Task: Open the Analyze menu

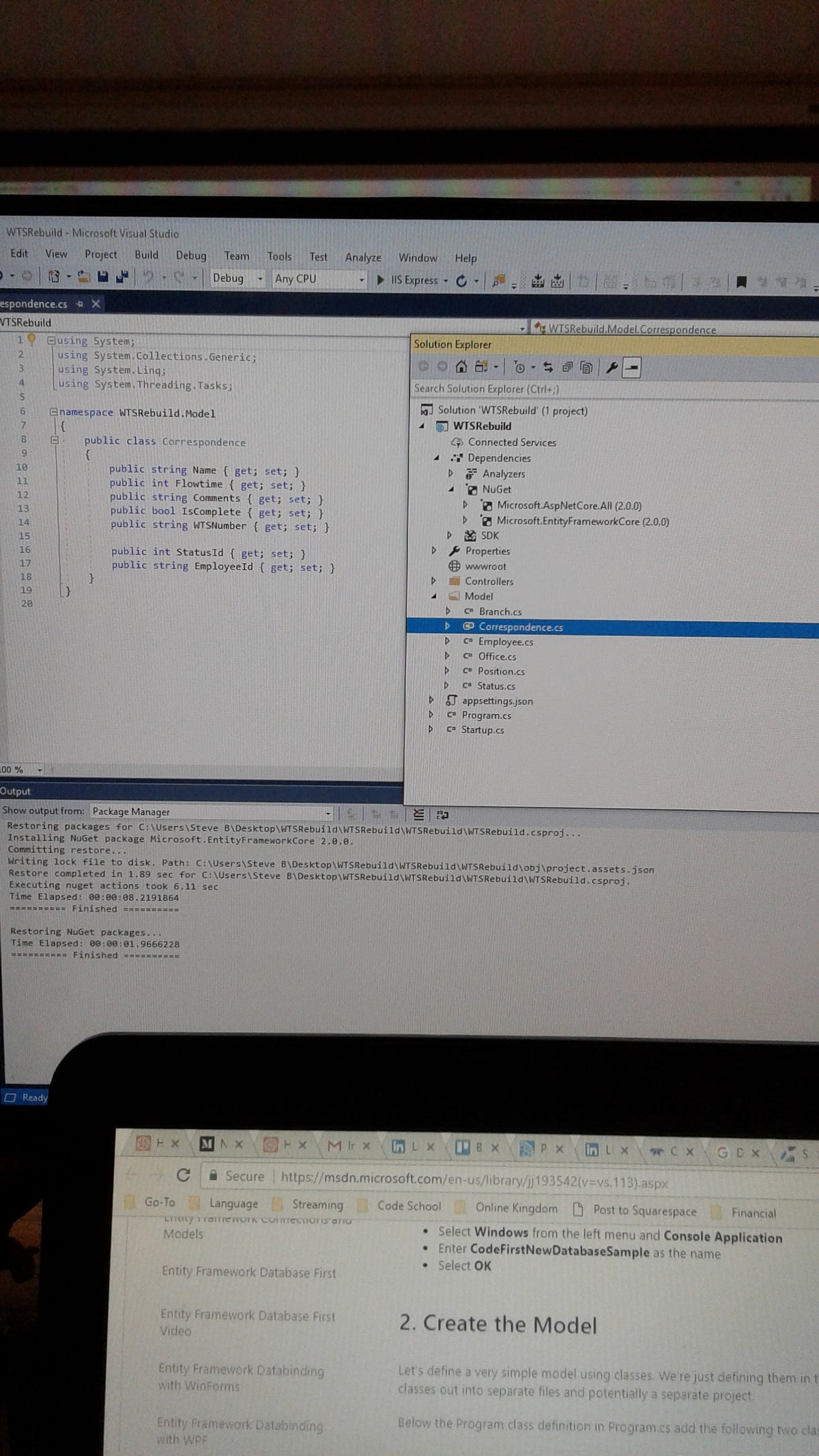Action: click(363, 257)
